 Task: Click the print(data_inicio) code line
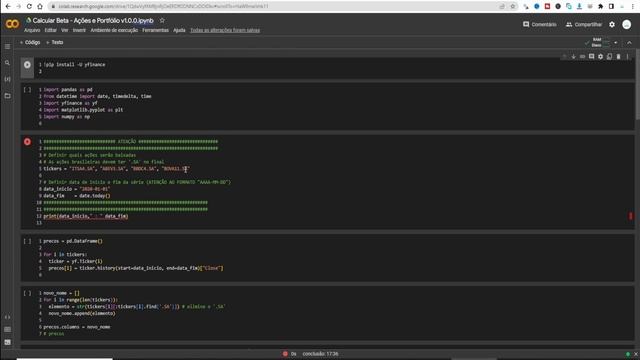tap(86, 216)
